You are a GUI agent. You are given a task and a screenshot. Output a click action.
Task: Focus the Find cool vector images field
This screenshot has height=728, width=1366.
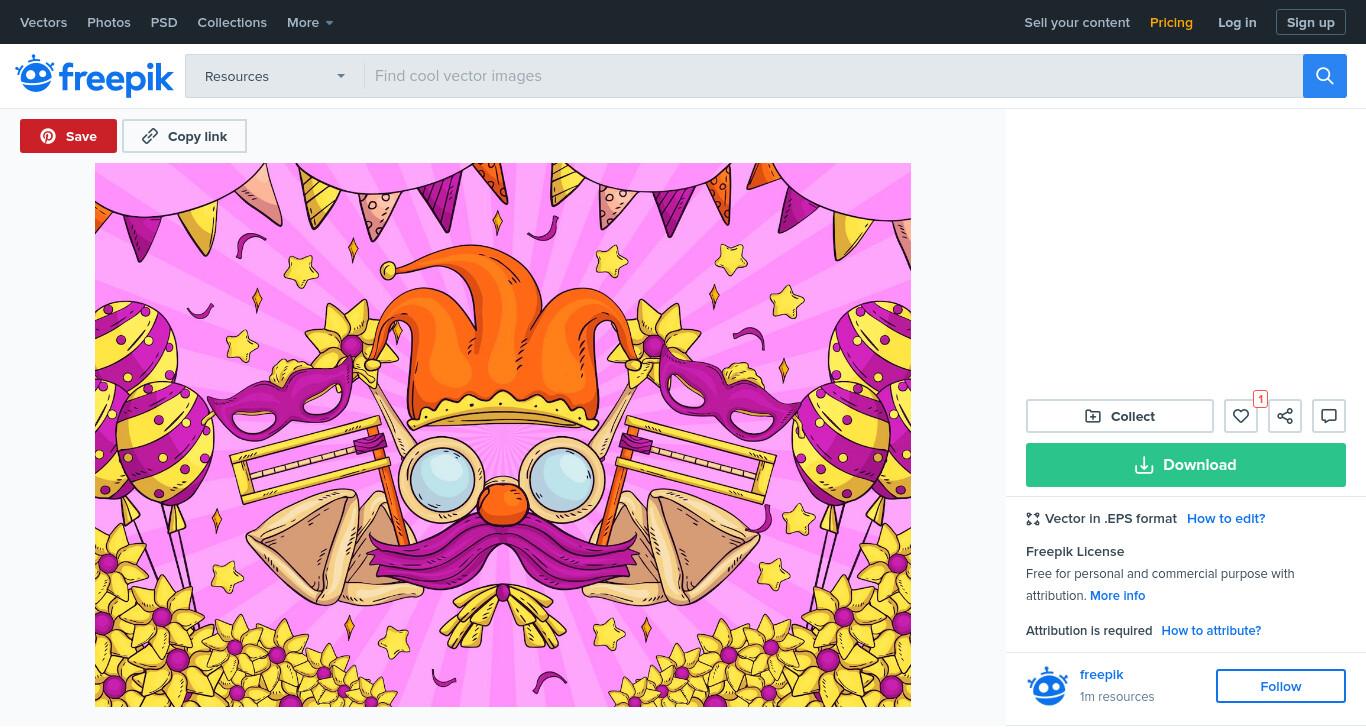tap(833, 76)
